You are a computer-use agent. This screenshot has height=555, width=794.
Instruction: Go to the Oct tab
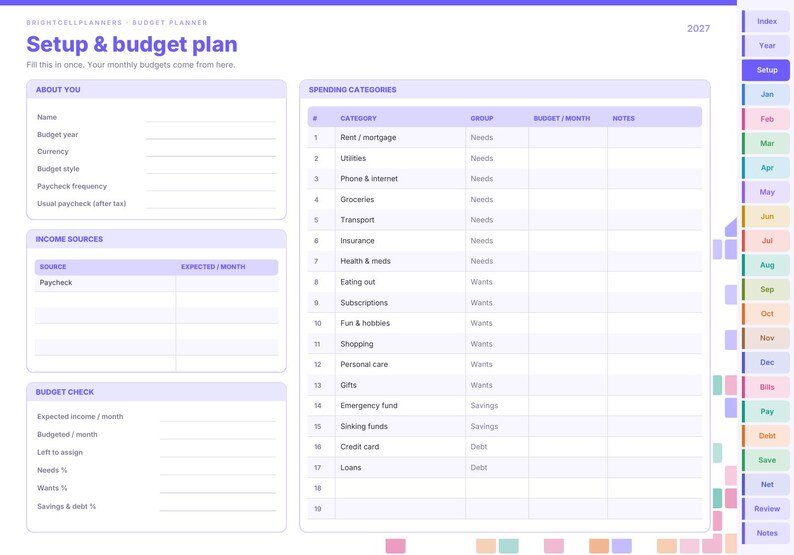(x=766, y=313)
